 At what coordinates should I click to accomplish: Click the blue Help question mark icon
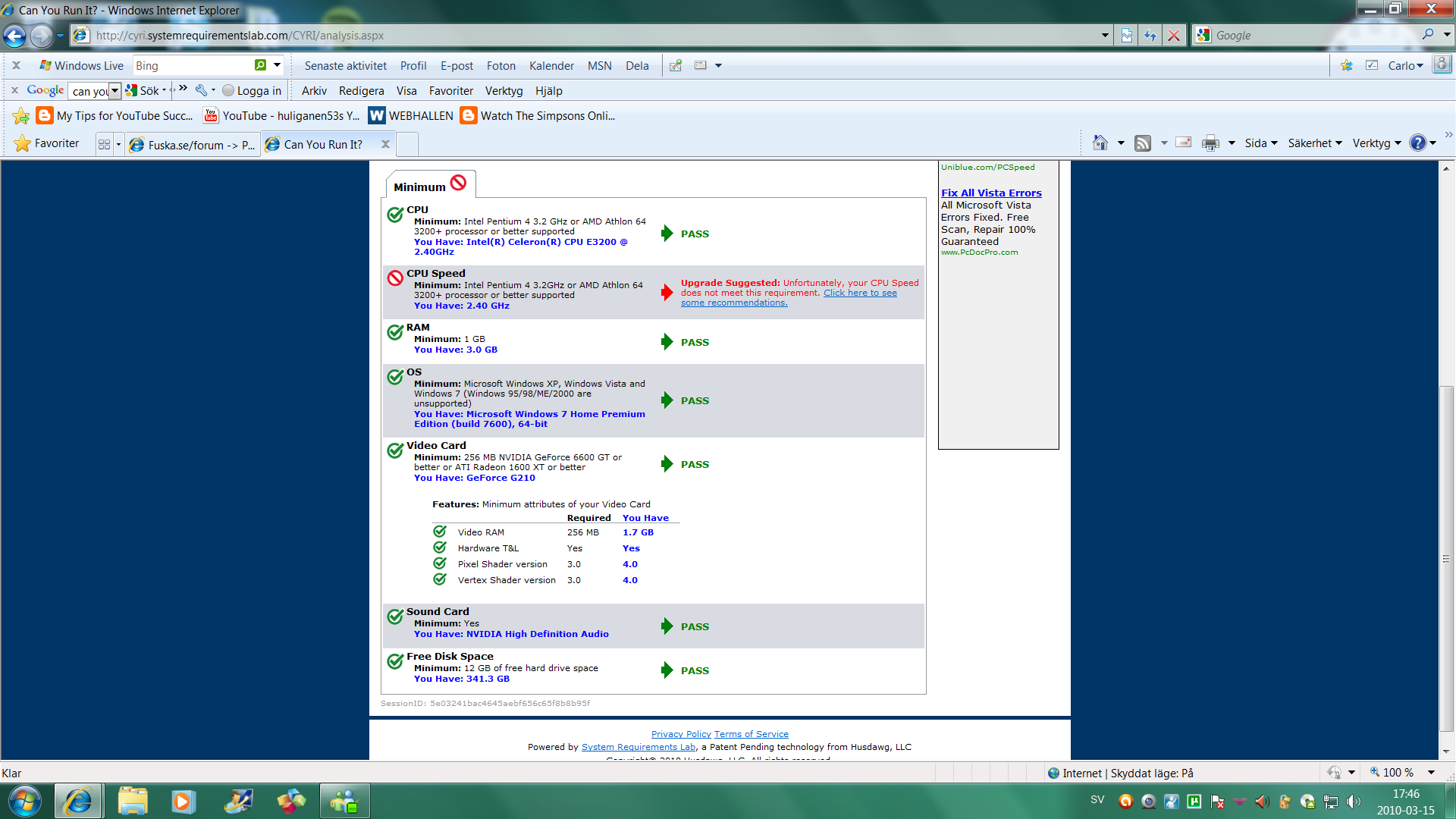tap(1417, 143)
